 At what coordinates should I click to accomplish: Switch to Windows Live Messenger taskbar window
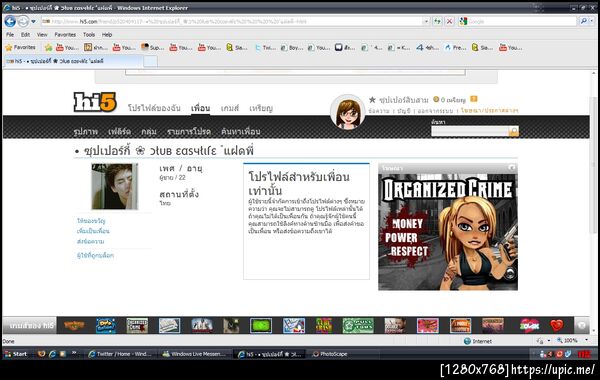[x=195, y=354]
